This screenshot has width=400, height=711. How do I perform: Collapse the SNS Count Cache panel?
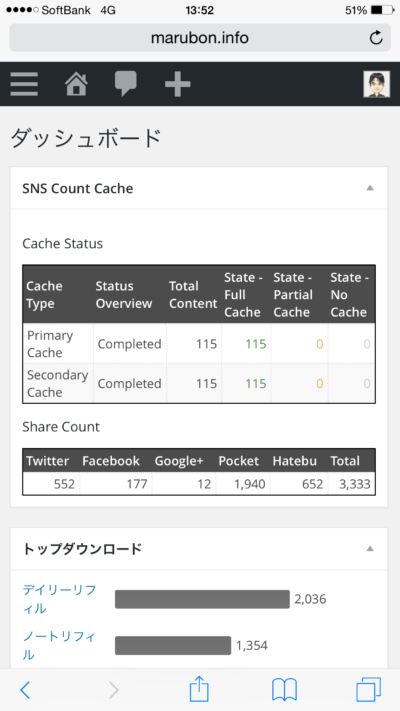pos(370,188)
